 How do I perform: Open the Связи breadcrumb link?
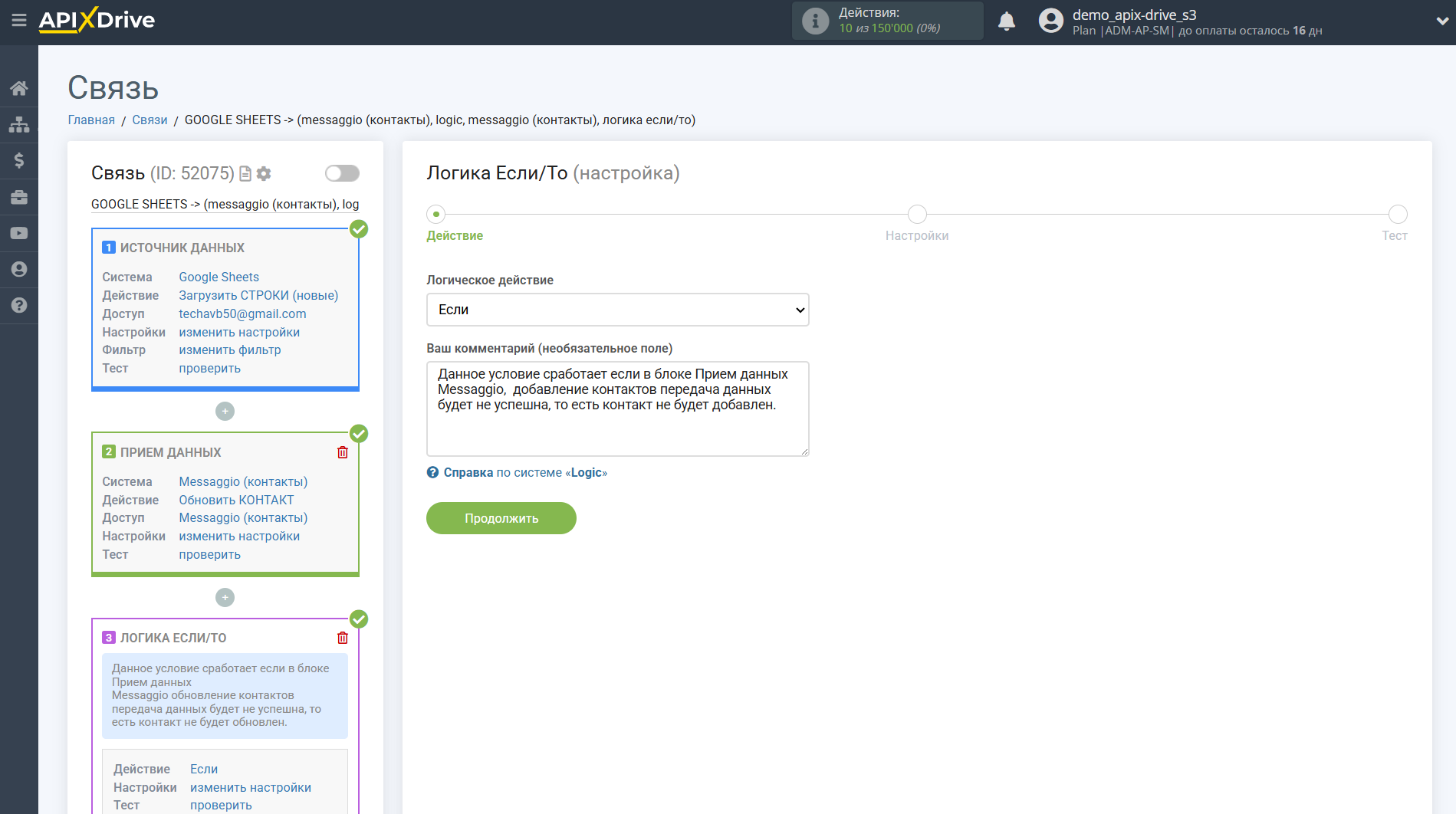pyautogui.click(x=150, y=120)
